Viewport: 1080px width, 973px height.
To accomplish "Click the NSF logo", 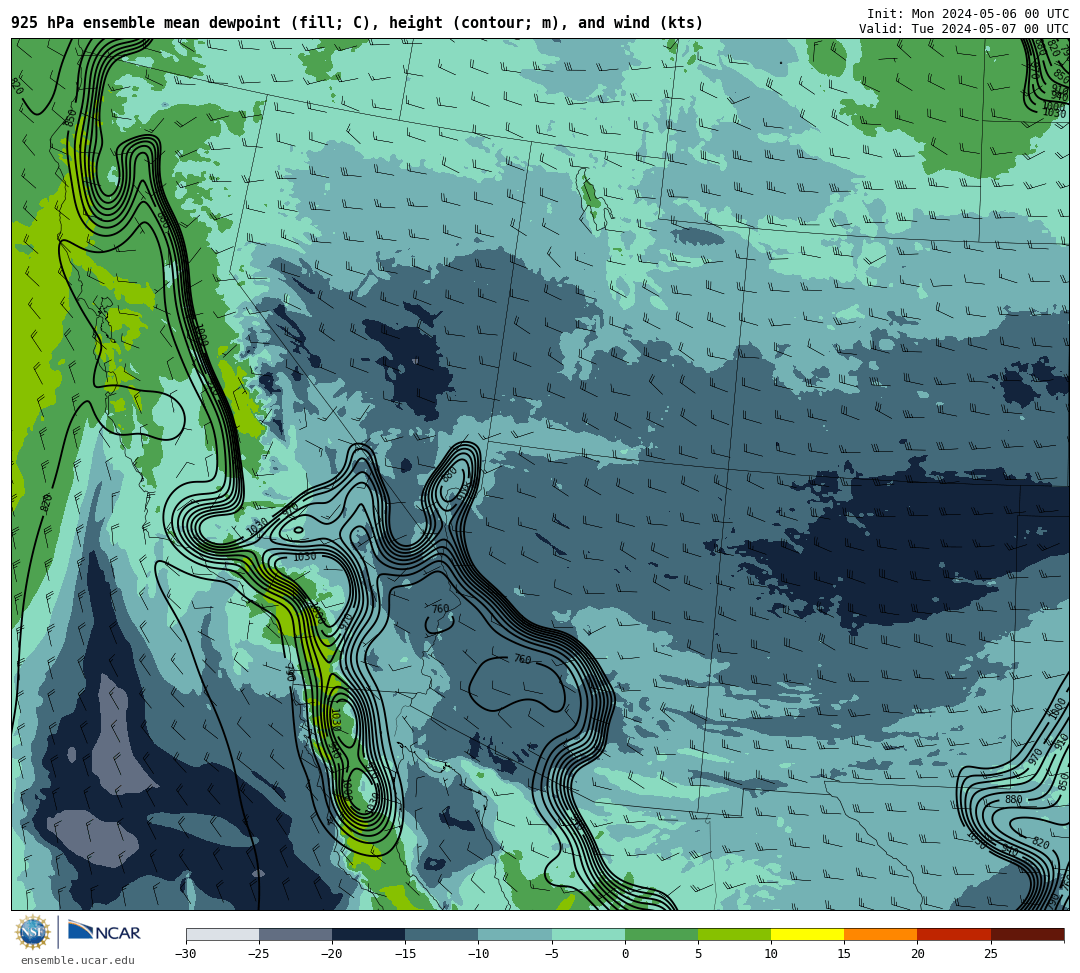I will 33,932.
